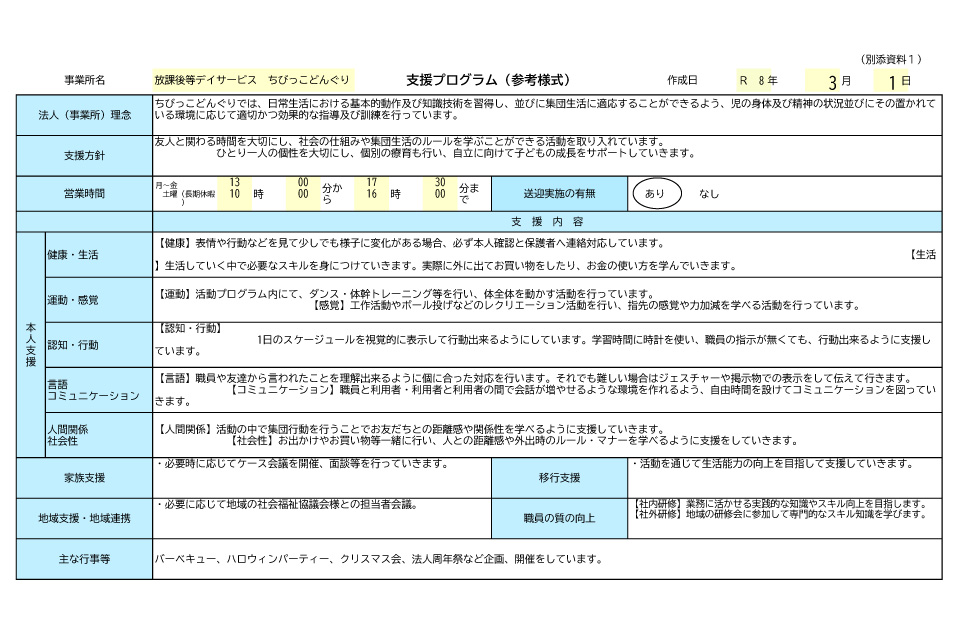Click the 事業所名 facility name field

pos(253,80)
